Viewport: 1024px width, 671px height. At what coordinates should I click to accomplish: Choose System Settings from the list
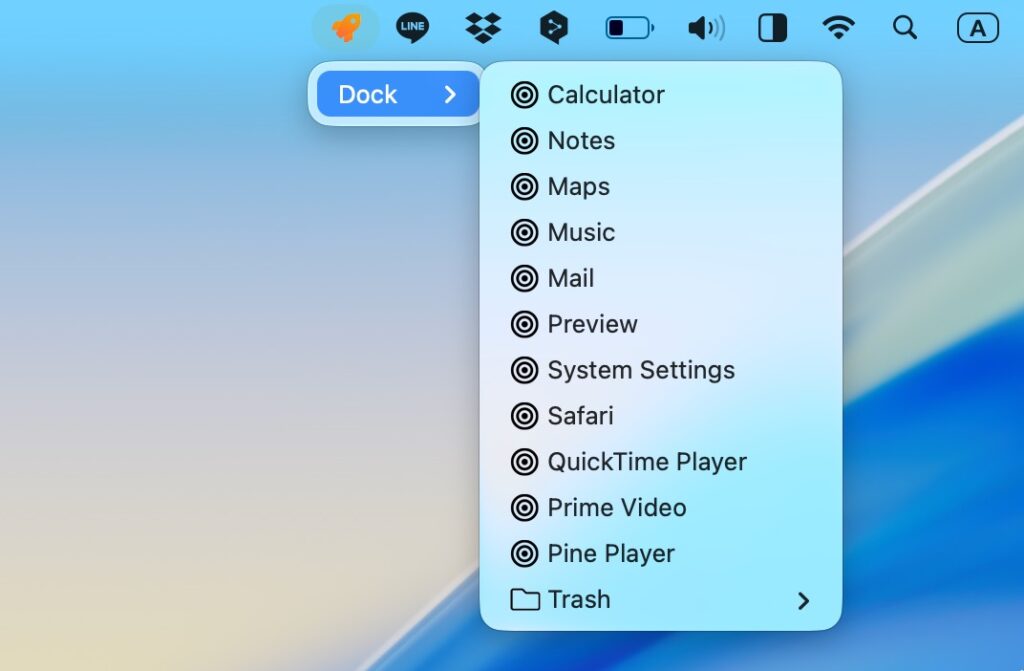[x=640, y=370]
